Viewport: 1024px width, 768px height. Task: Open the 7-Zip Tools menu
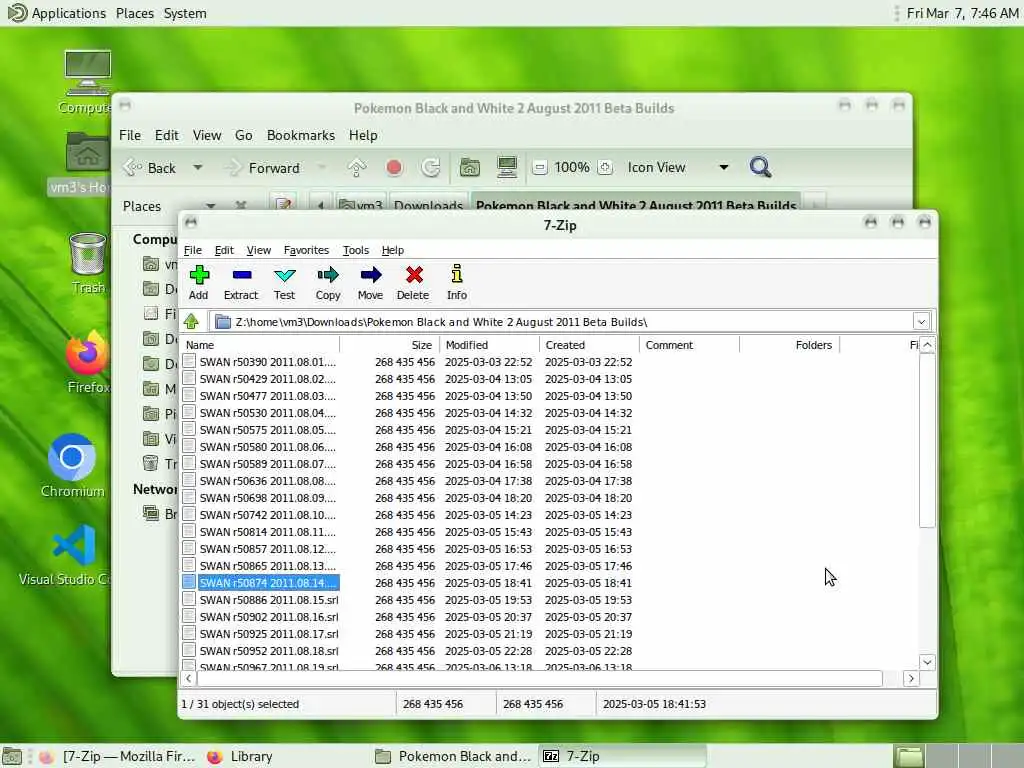pos(356,250)
